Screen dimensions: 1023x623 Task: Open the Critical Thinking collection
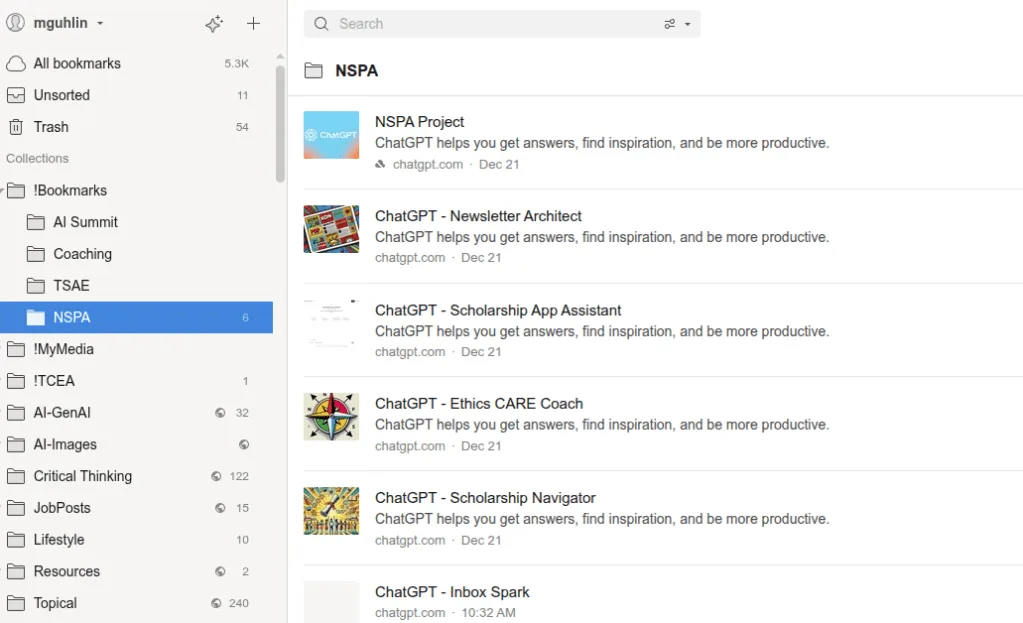(x=136, y=476)
